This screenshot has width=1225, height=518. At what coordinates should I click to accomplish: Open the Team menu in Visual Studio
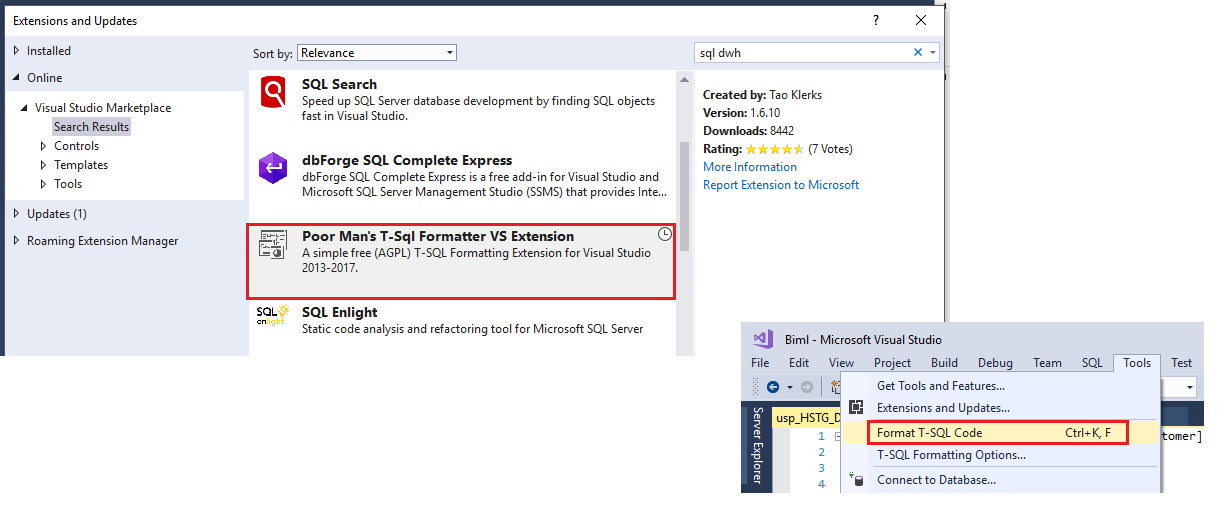point(1047,363)
